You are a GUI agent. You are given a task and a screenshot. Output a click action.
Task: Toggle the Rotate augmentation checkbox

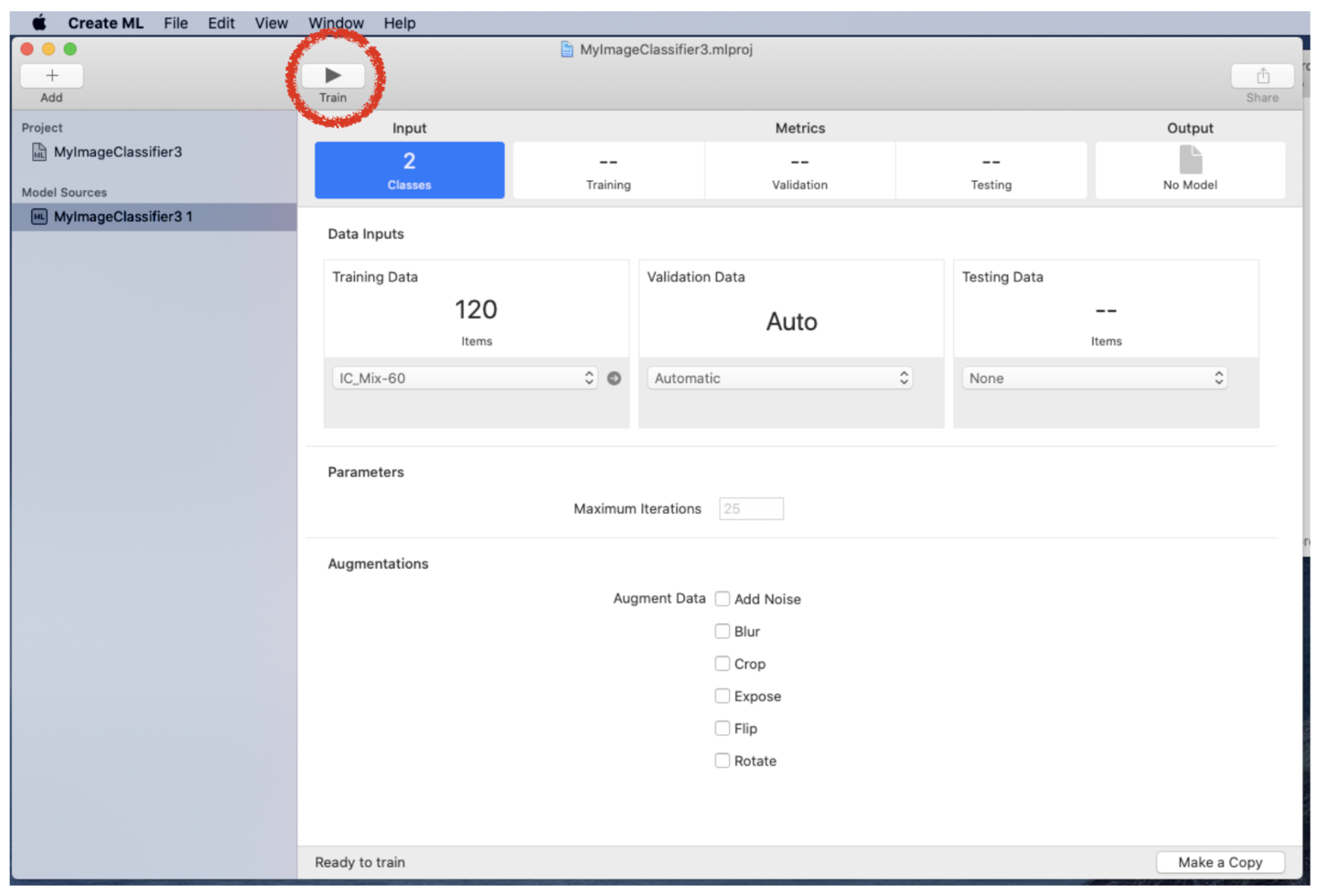tap(723, 761)
